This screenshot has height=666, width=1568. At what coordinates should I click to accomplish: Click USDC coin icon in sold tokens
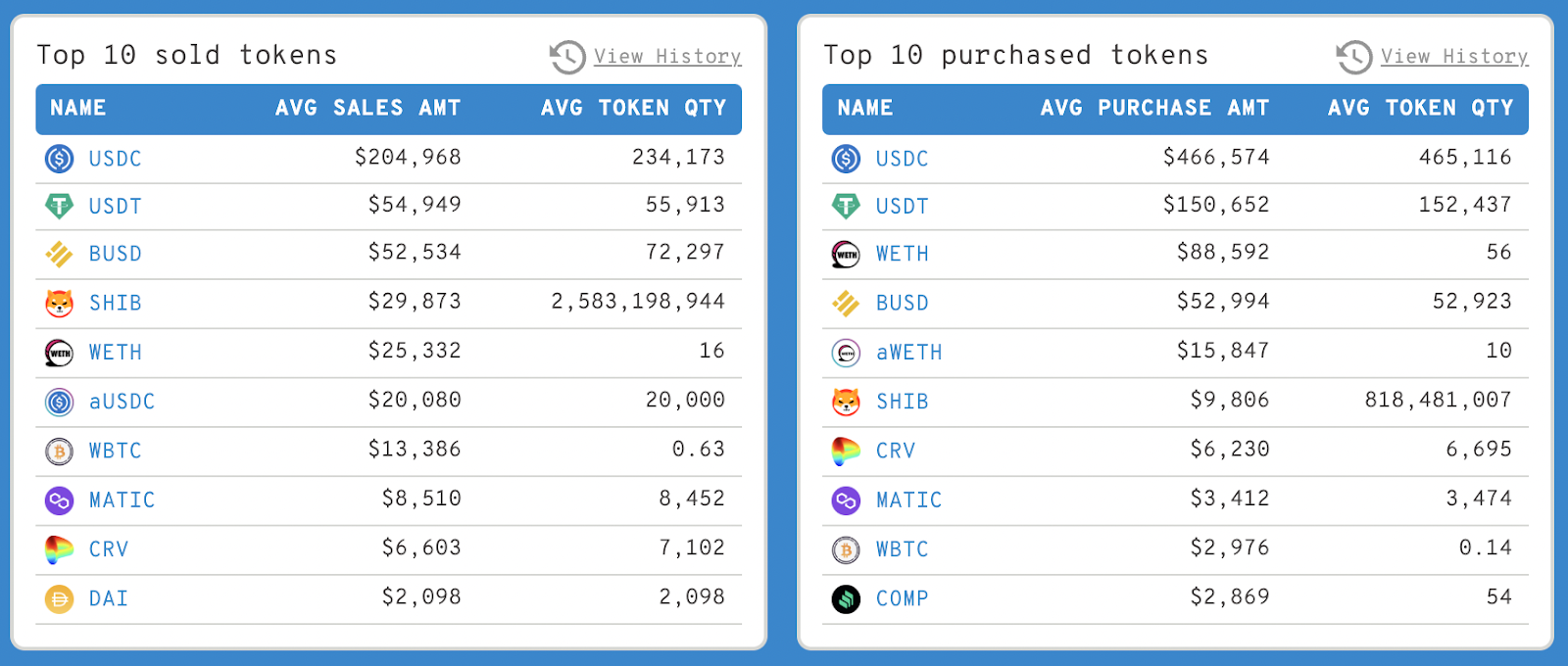tap(60, 158)
